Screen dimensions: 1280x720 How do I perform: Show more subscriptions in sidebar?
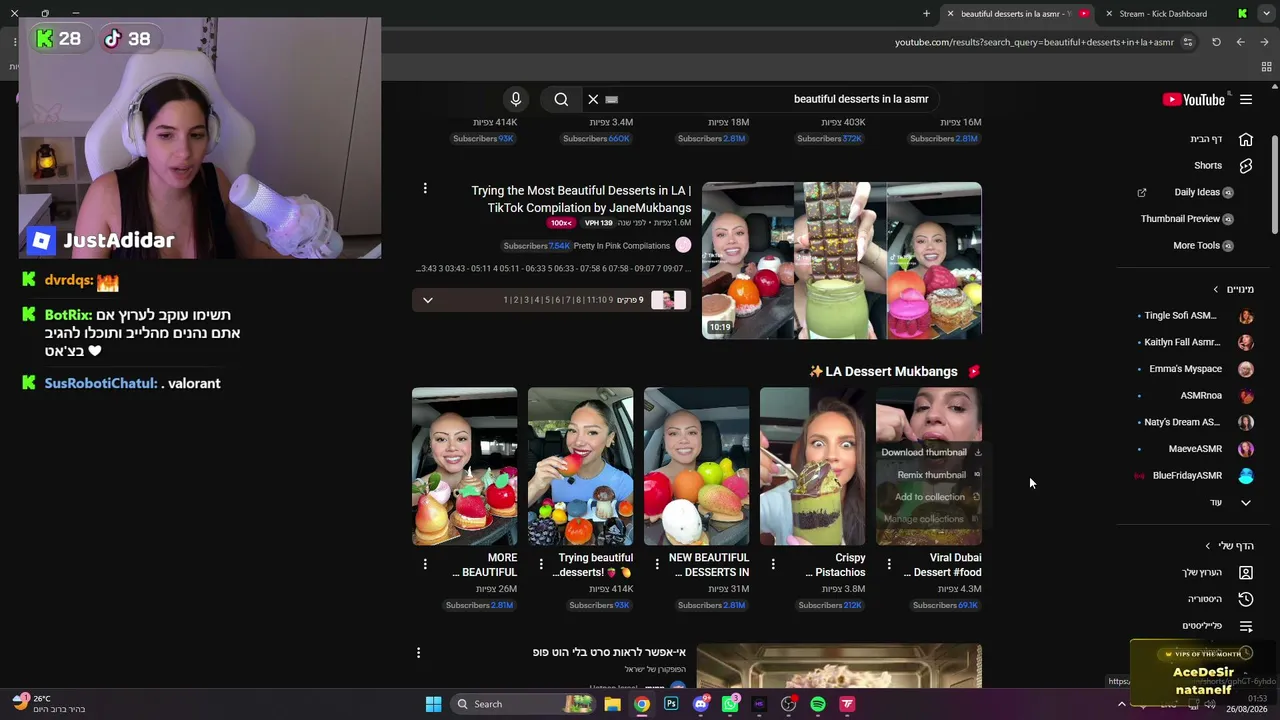tap(1231, 502)
